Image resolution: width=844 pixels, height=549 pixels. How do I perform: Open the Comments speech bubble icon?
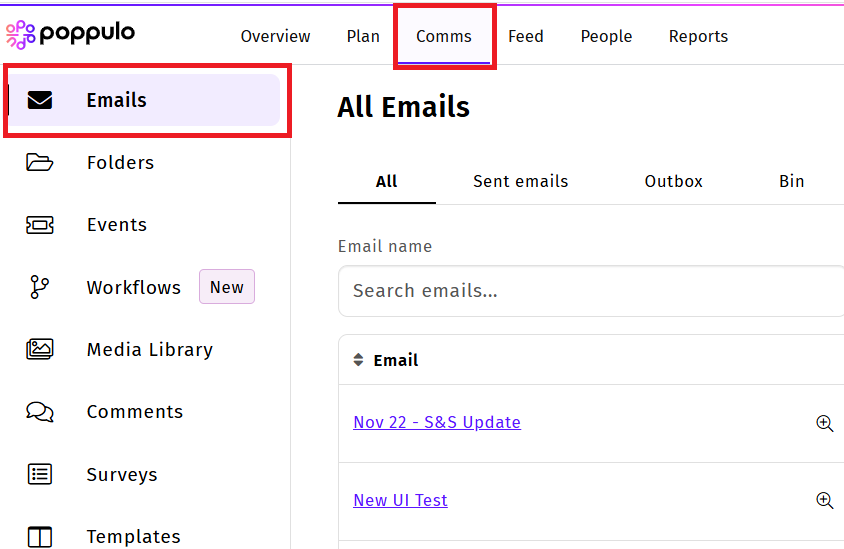point(40,412)
